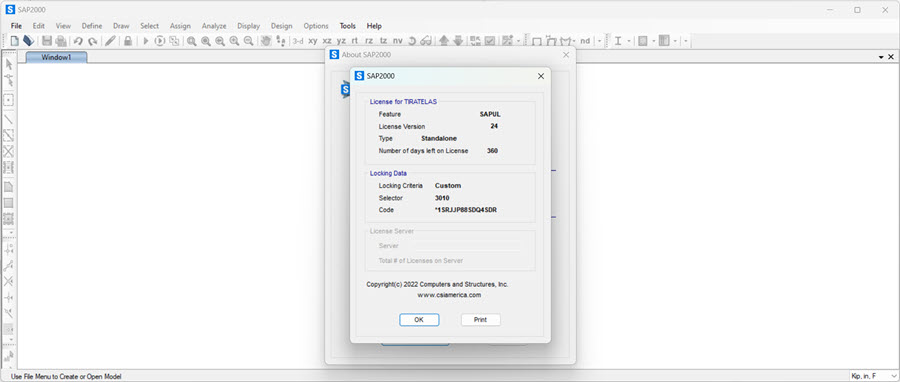Click the Draw Special Joint tool
Viewport: 900px width, 382px height.
(9, 100)
